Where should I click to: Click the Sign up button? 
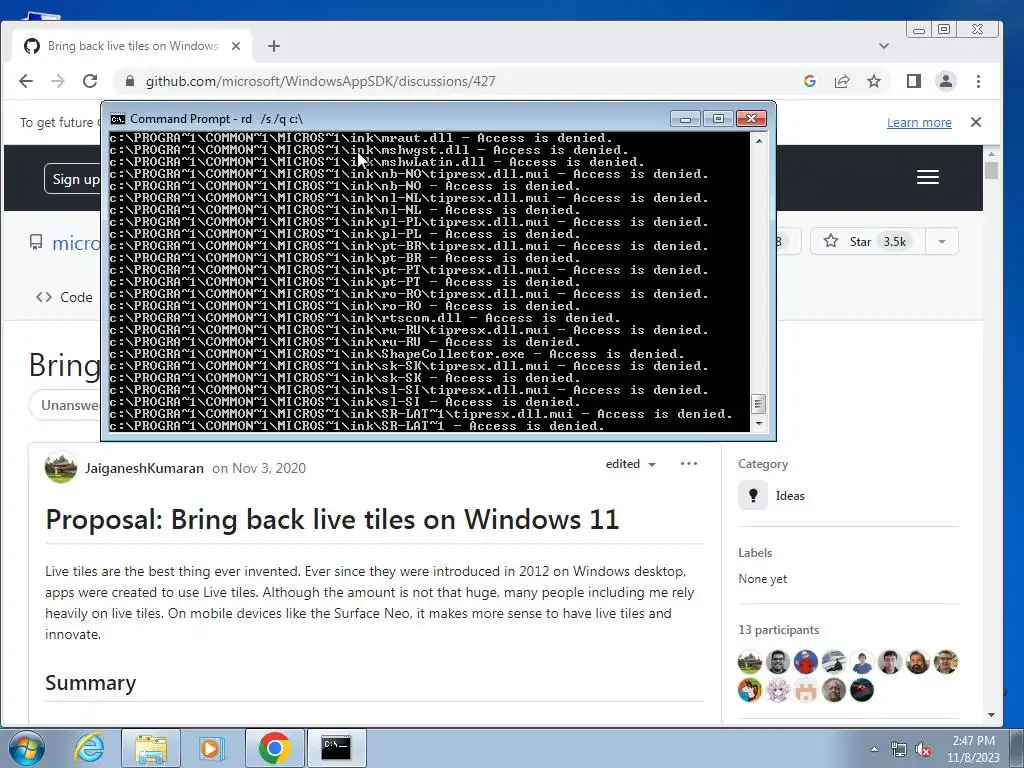click(73, 179)
